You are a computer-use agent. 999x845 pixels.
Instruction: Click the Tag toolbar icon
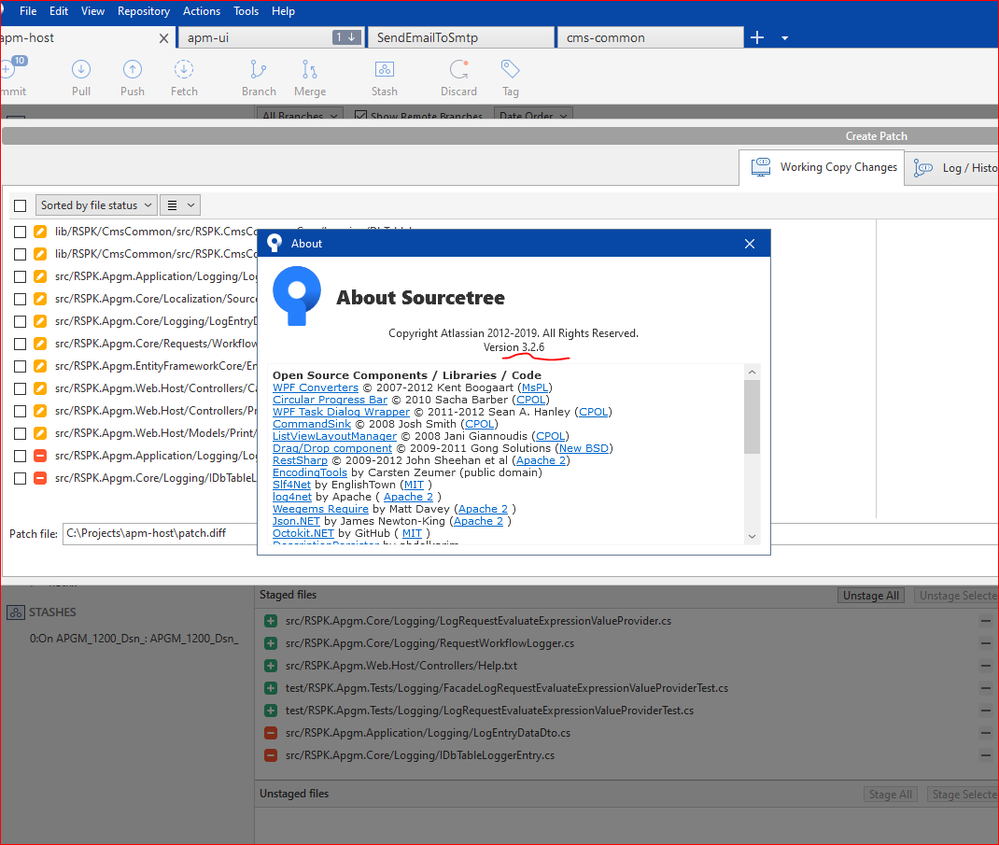click(510, 69)
